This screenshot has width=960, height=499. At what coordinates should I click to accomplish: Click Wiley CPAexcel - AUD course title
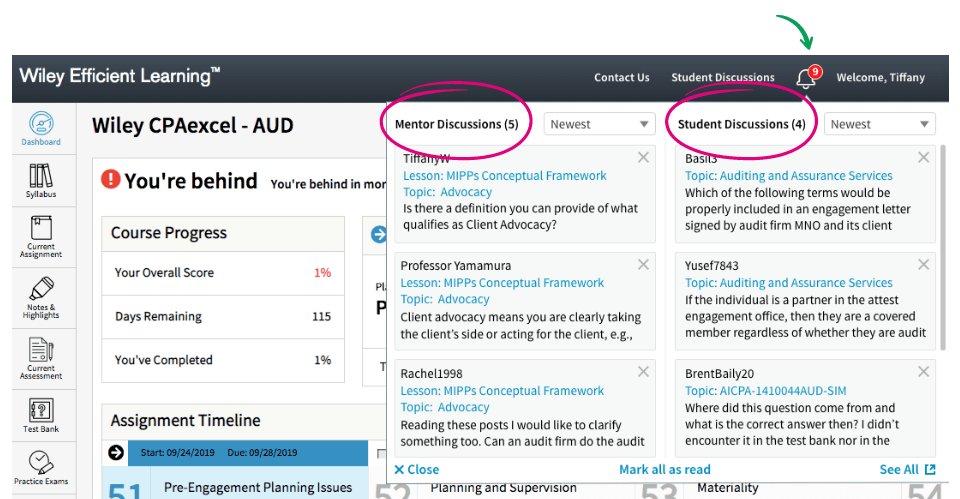coord(193,126)
